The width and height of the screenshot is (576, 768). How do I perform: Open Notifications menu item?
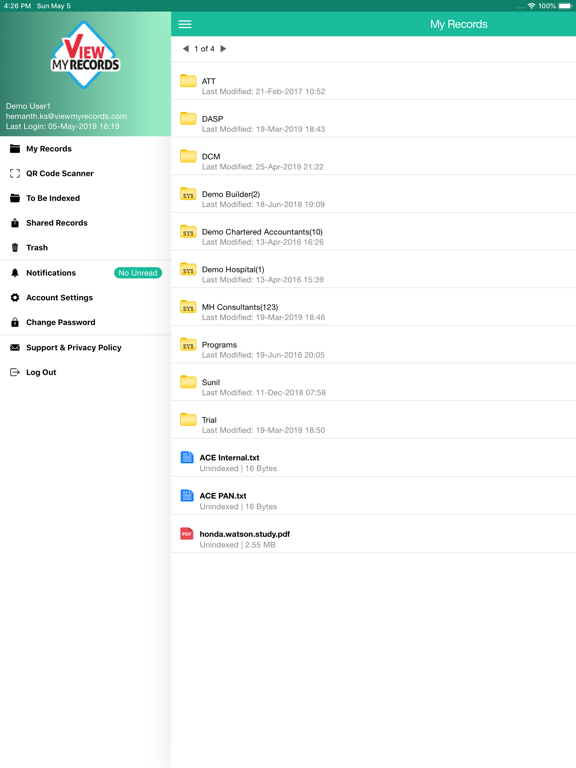pos(51,273)
